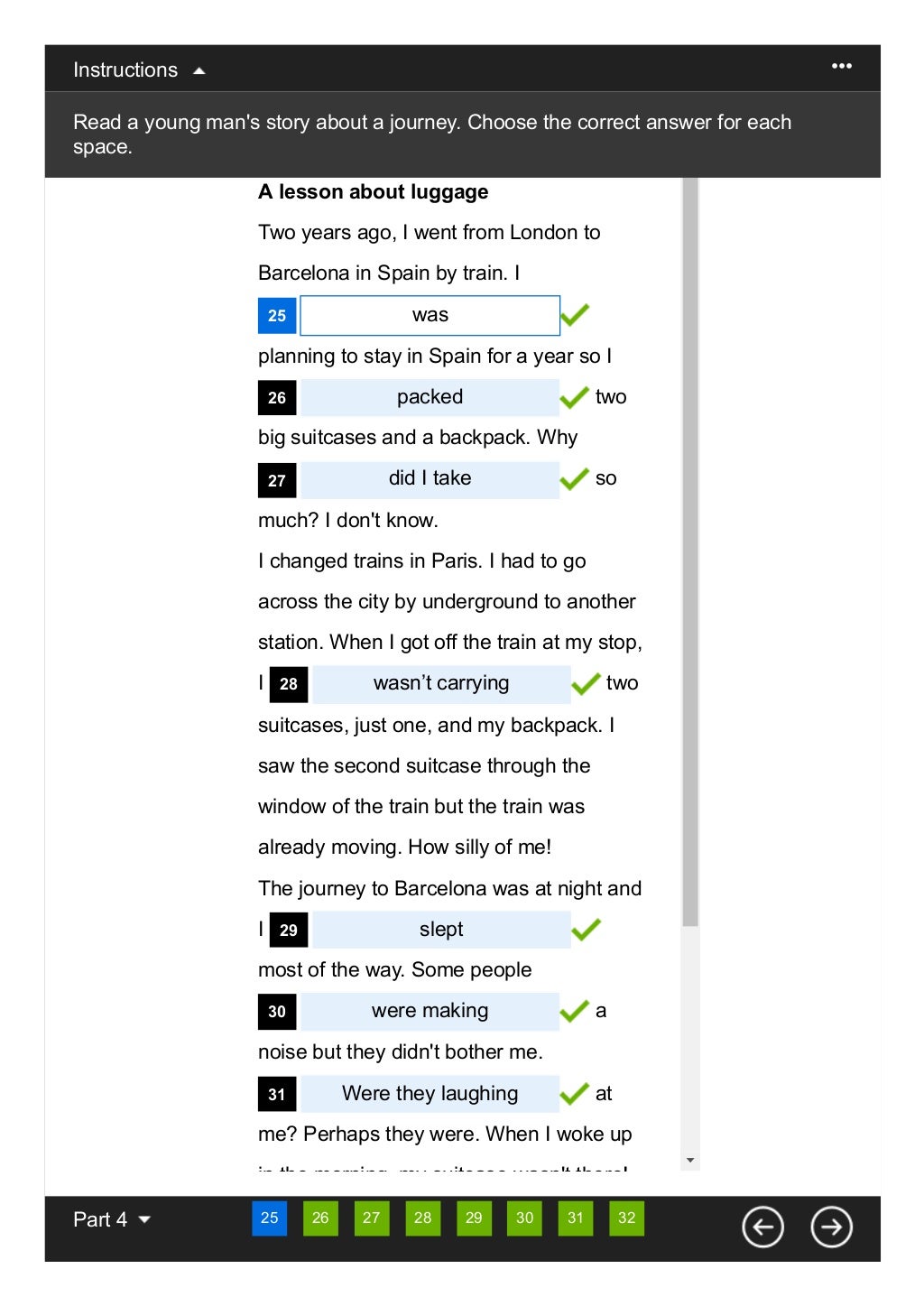This screenshot has width=924, height=1306.
Task: Go to previous question with left arrow
Action: click(x=762, y=1227)
